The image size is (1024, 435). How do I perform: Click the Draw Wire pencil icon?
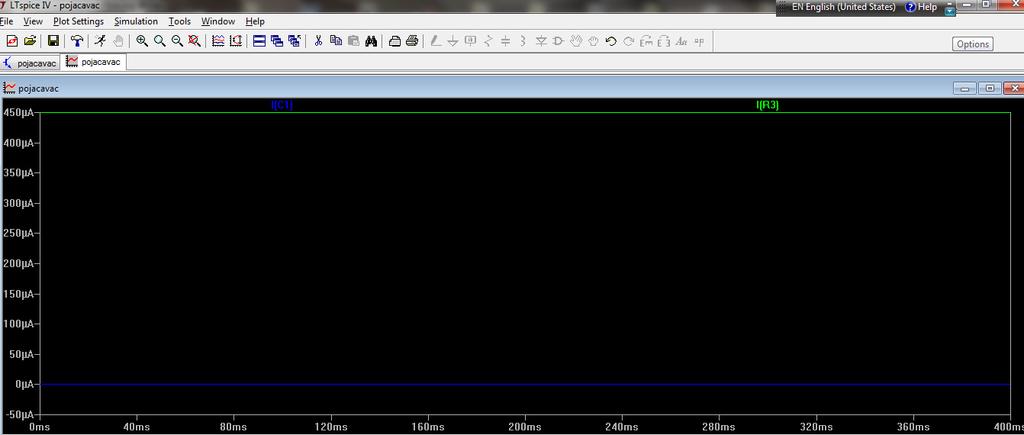pyautogui.click(x=435, y=41)
